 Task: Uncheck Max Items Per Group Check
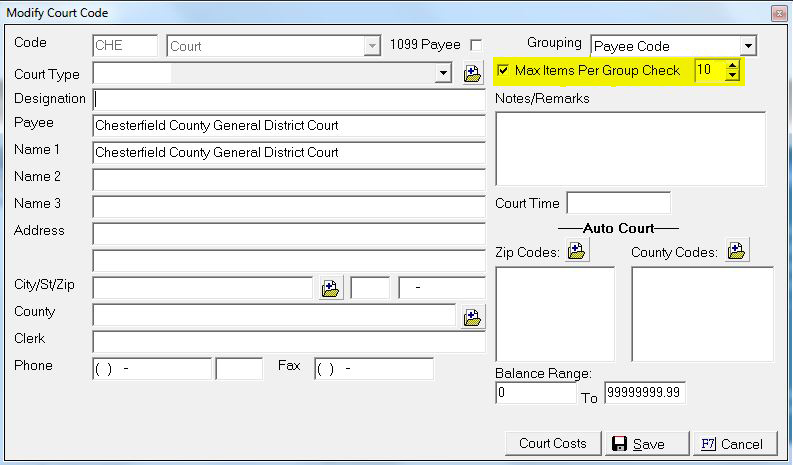[x=503, y=71]
